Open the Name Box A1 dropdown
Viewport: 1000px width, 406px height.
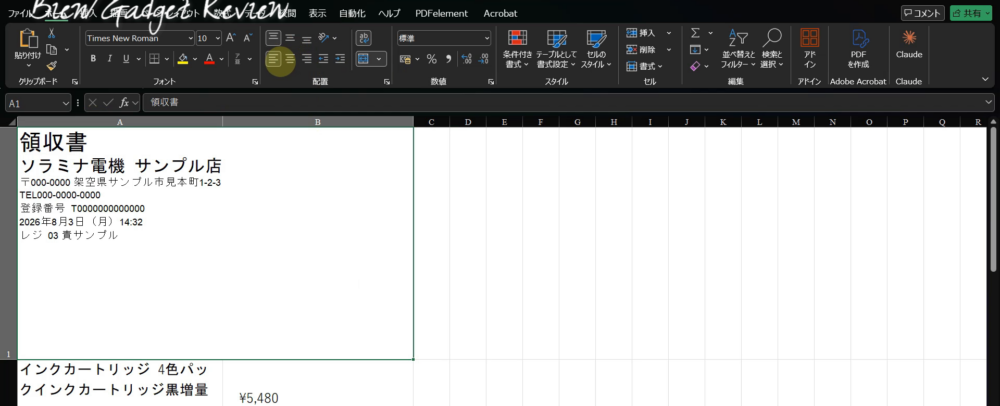tap(66, 102)
